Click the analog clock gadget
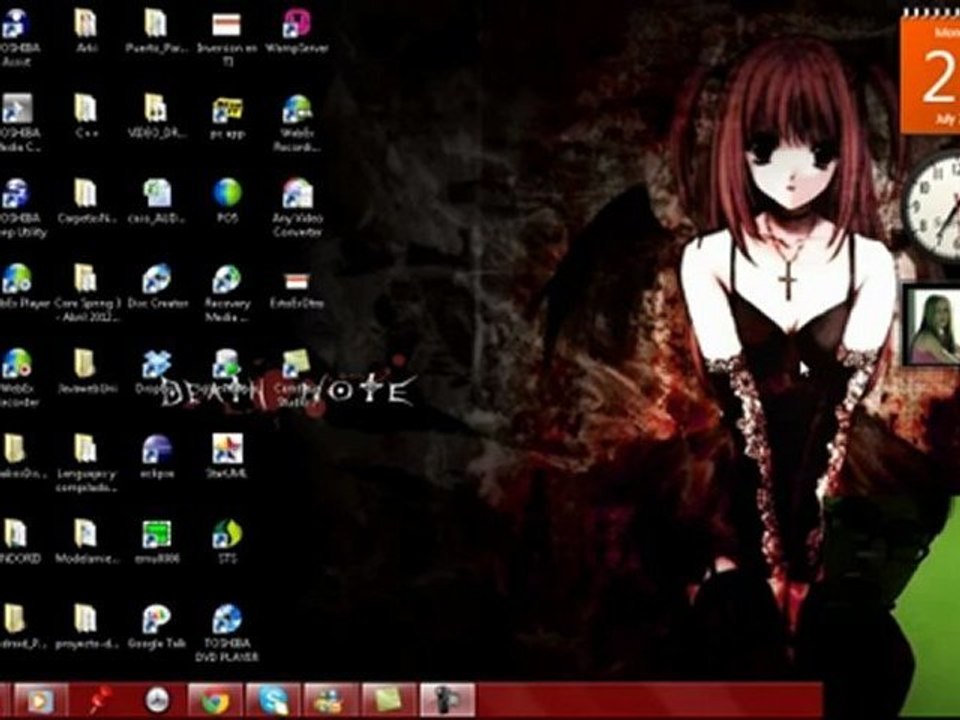The height and width of the screenshot is (720, 960). pyautogui.click(x=932, y=208)
